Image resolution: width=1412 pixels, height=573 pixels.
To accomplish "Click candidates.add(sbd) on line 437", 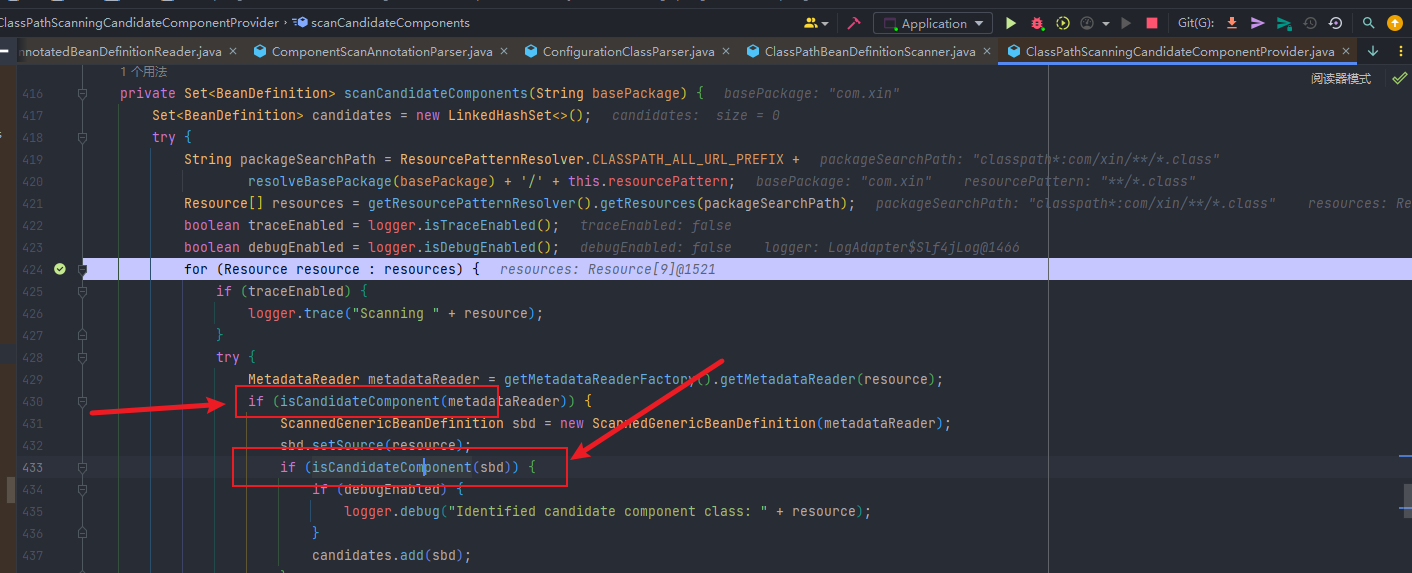I will (x=391, y=555).
